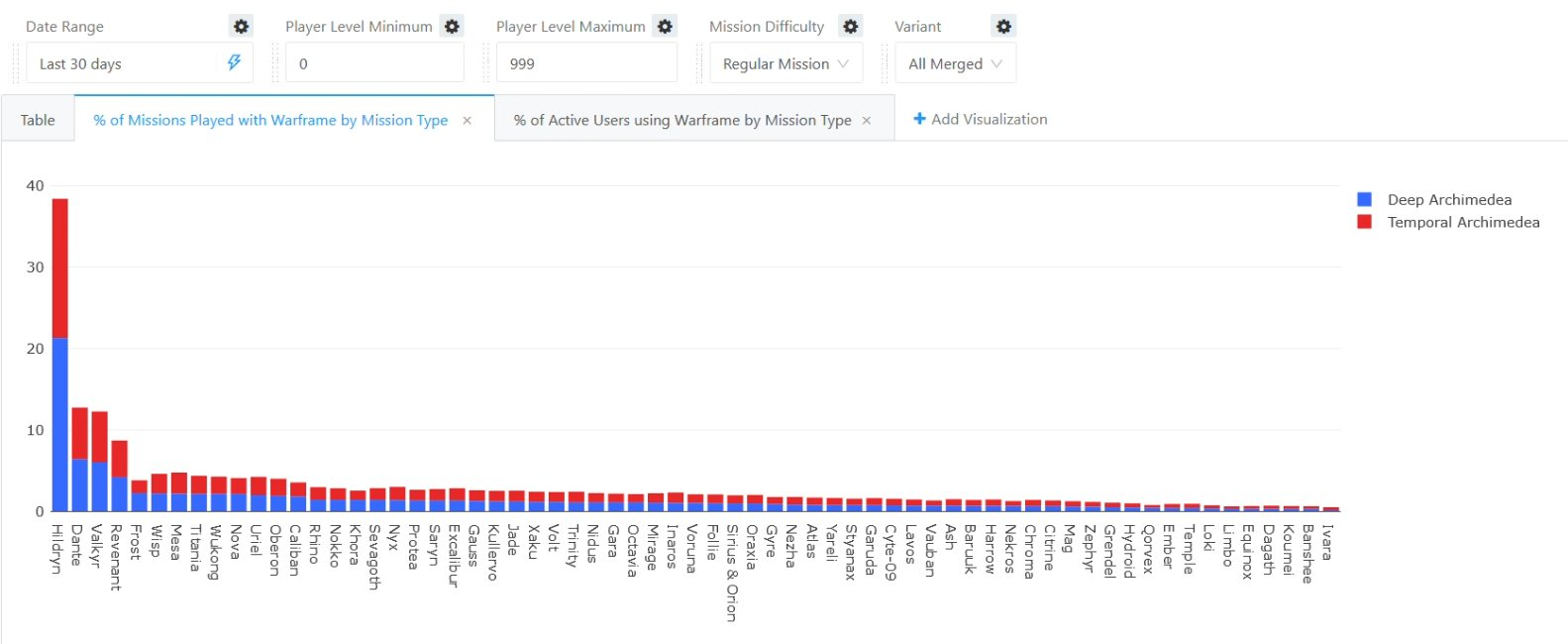
Task: Open Mission Difficulty settings gear
Action: [x=850, y=27]
